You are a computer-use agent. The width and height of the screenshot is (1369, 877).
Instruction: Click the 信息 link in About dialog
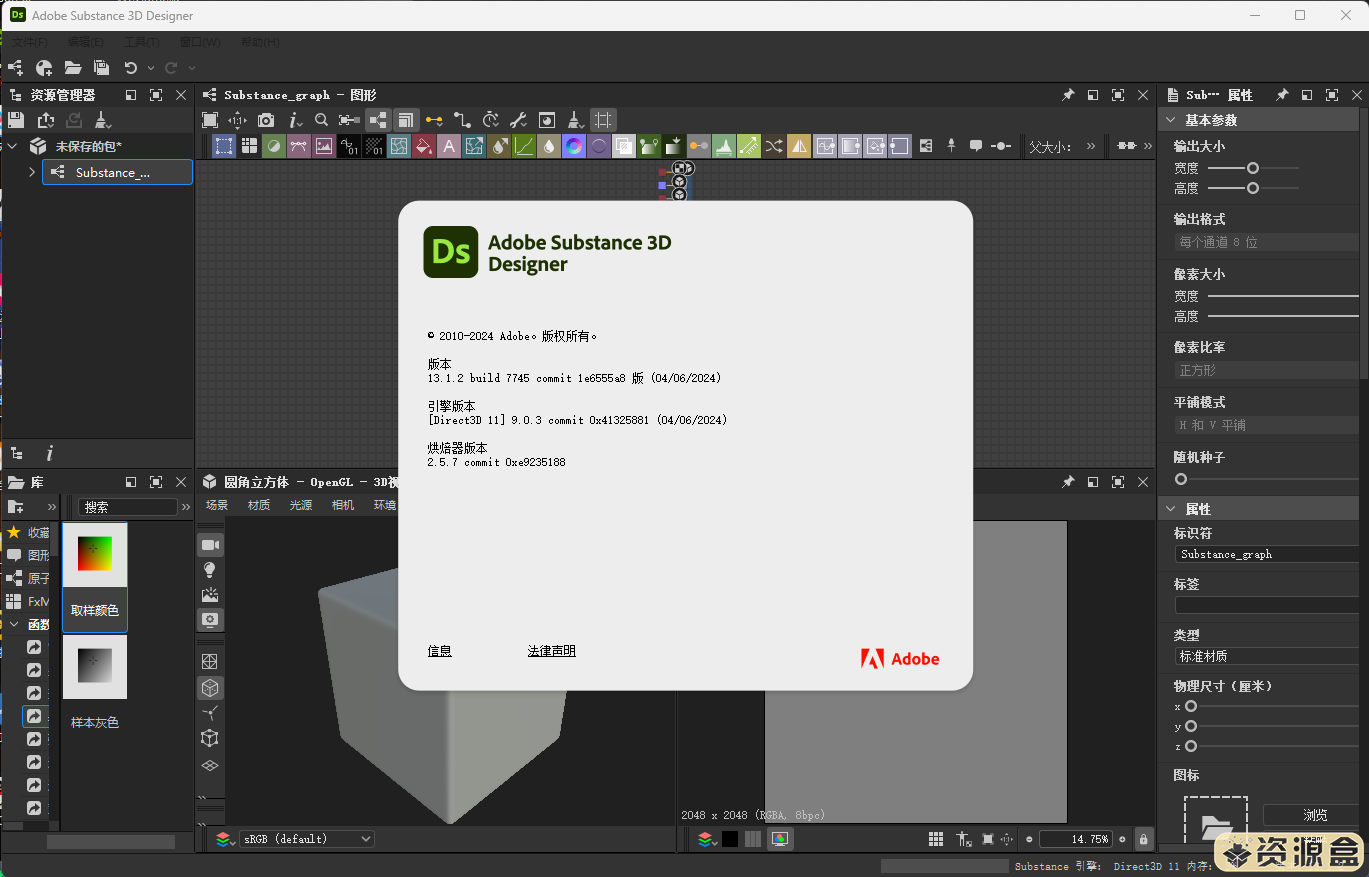(440, 651)
